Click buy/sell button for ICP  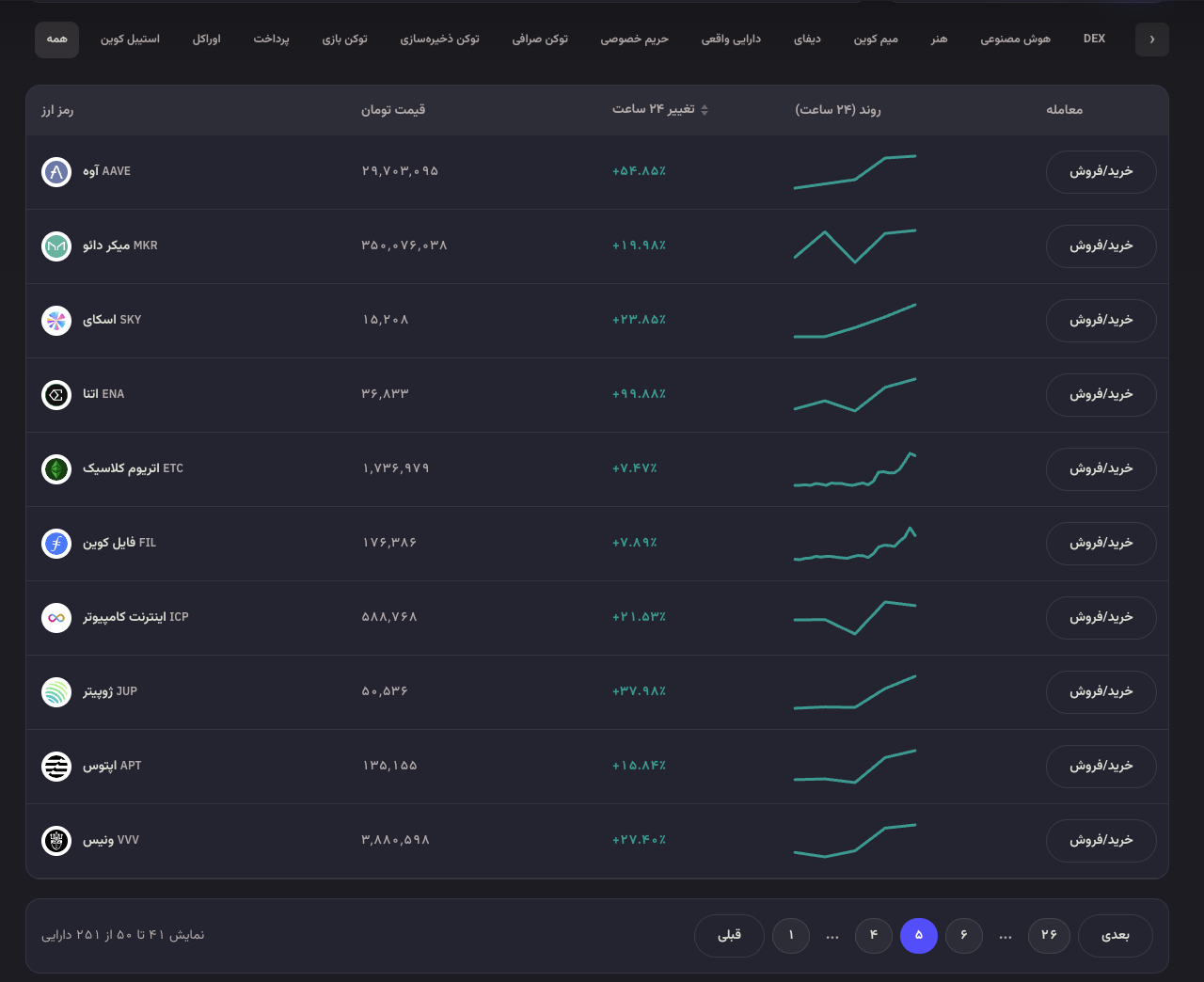click(1101, 618)
